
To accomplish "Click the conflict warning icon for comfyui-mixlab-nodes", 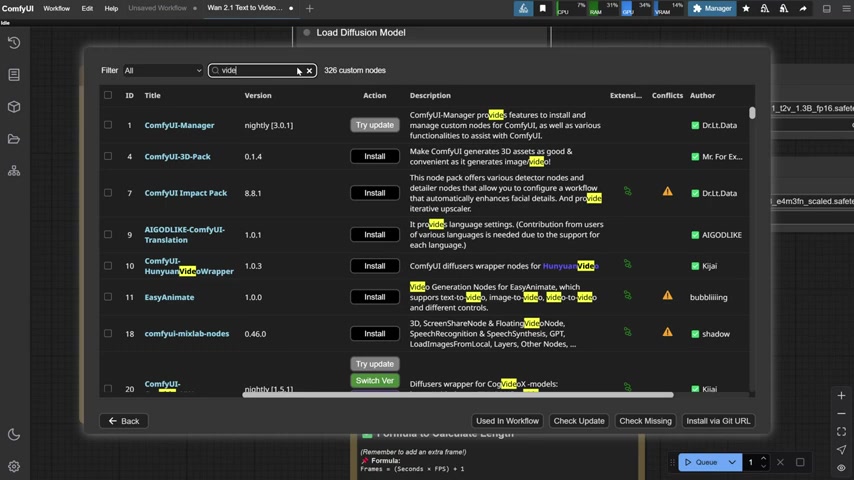I will (x=667, y=332).
